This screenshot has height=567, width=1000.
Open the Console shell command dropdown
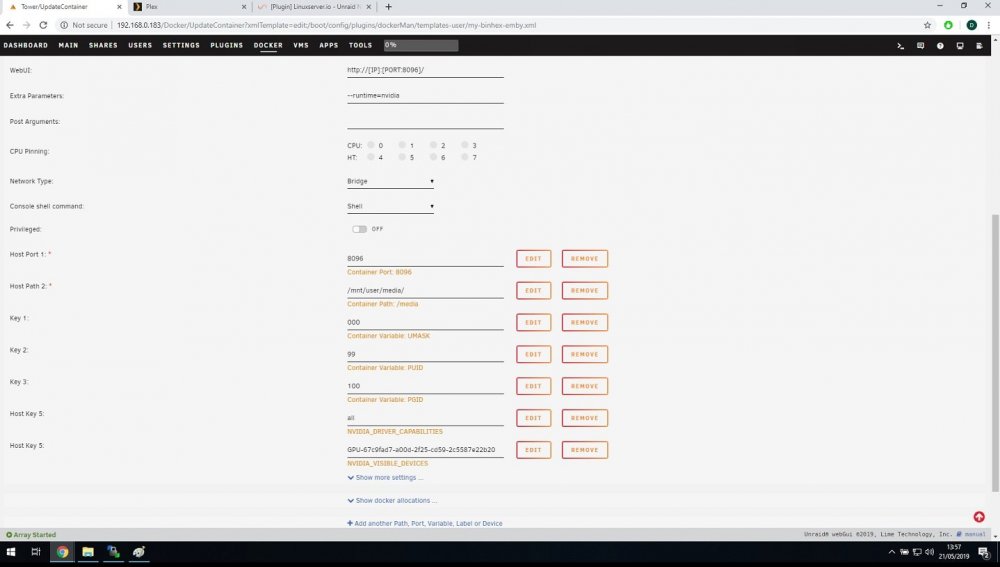[x=390, y=206]
